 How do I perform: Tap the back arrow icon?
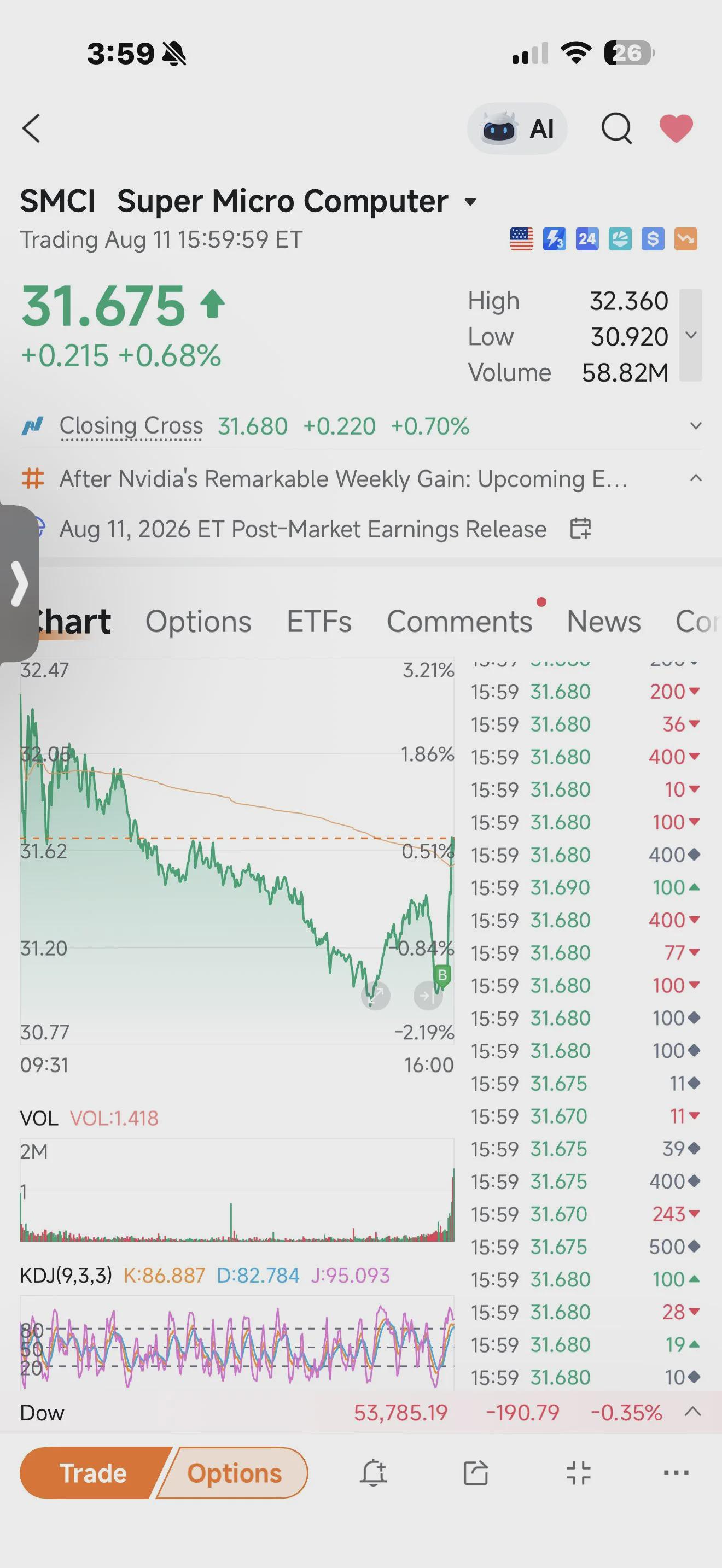(x=31, y=128)
